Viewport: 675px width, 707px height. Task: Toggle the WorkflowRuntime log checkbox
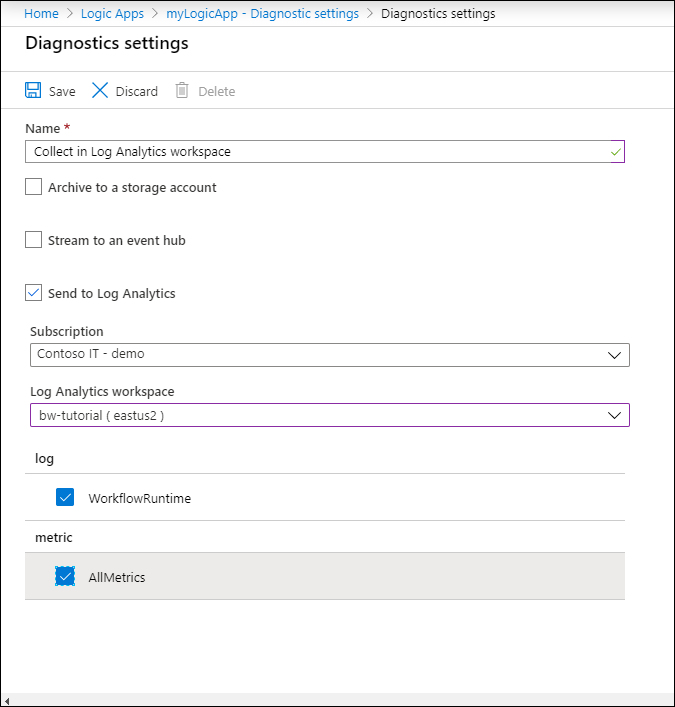coord(65,497)
